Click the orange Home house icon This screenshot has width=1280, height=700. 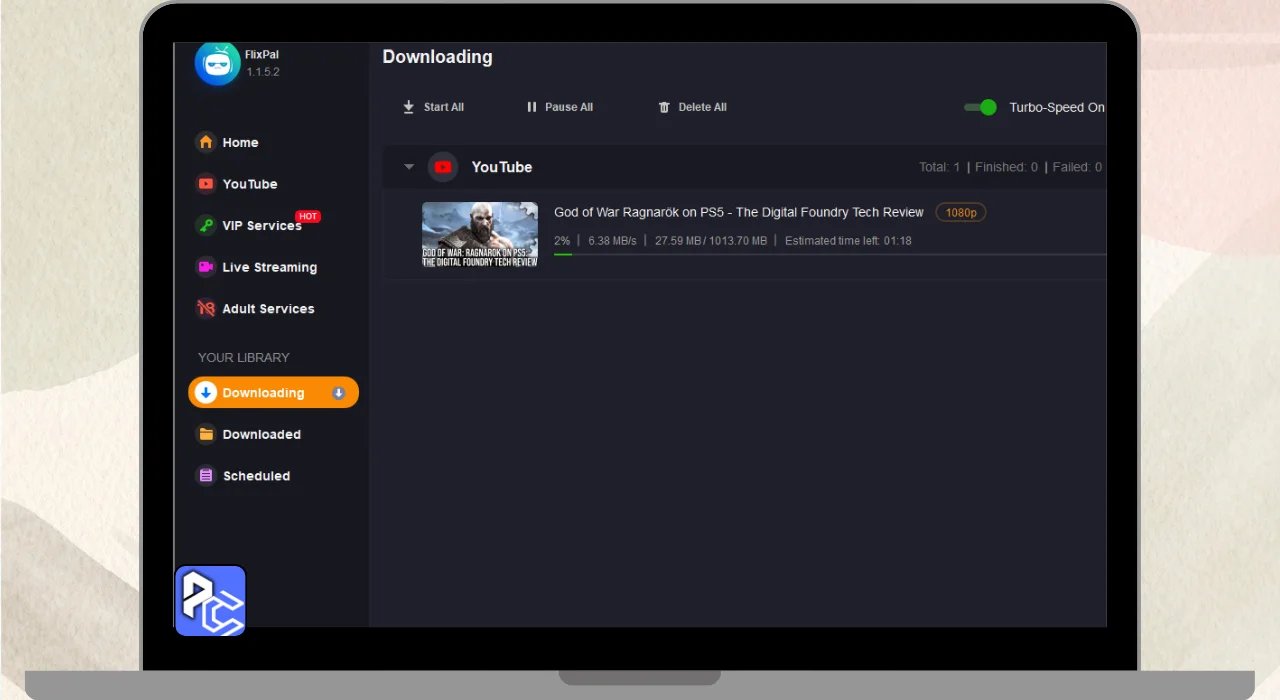pyautogui.click(x=206, y=142)
